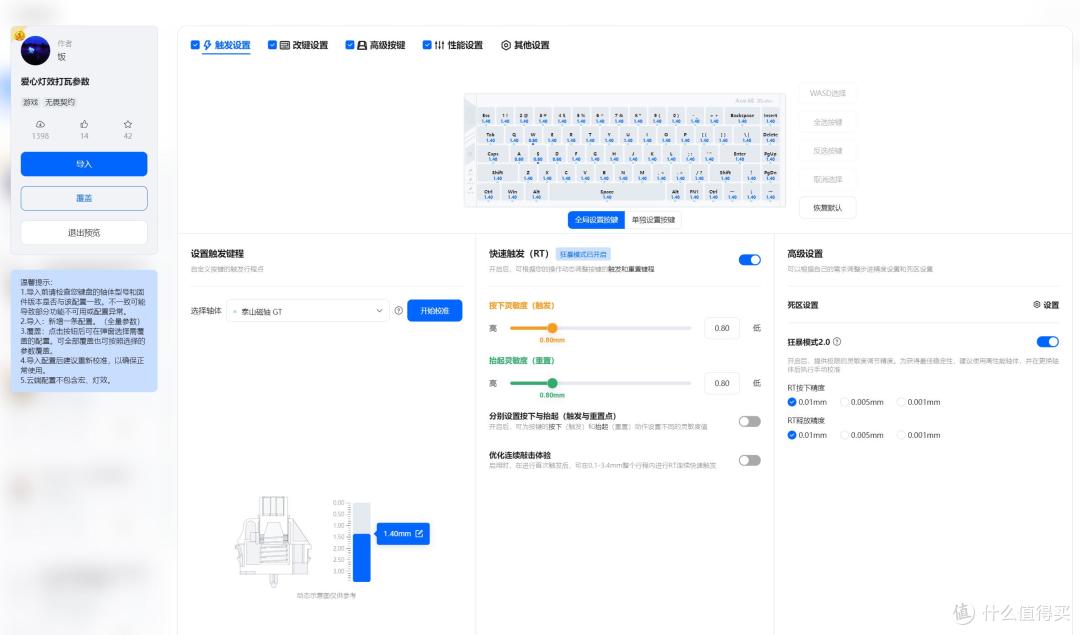Turn off the 快速触发 (RT) switch

click(x=749, y=260)
